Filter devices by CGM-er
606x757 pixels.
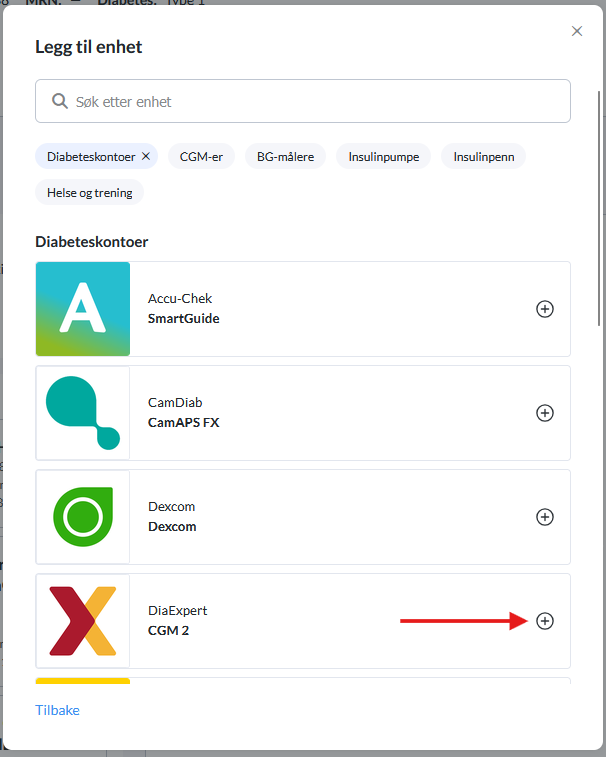click(201, 156)
